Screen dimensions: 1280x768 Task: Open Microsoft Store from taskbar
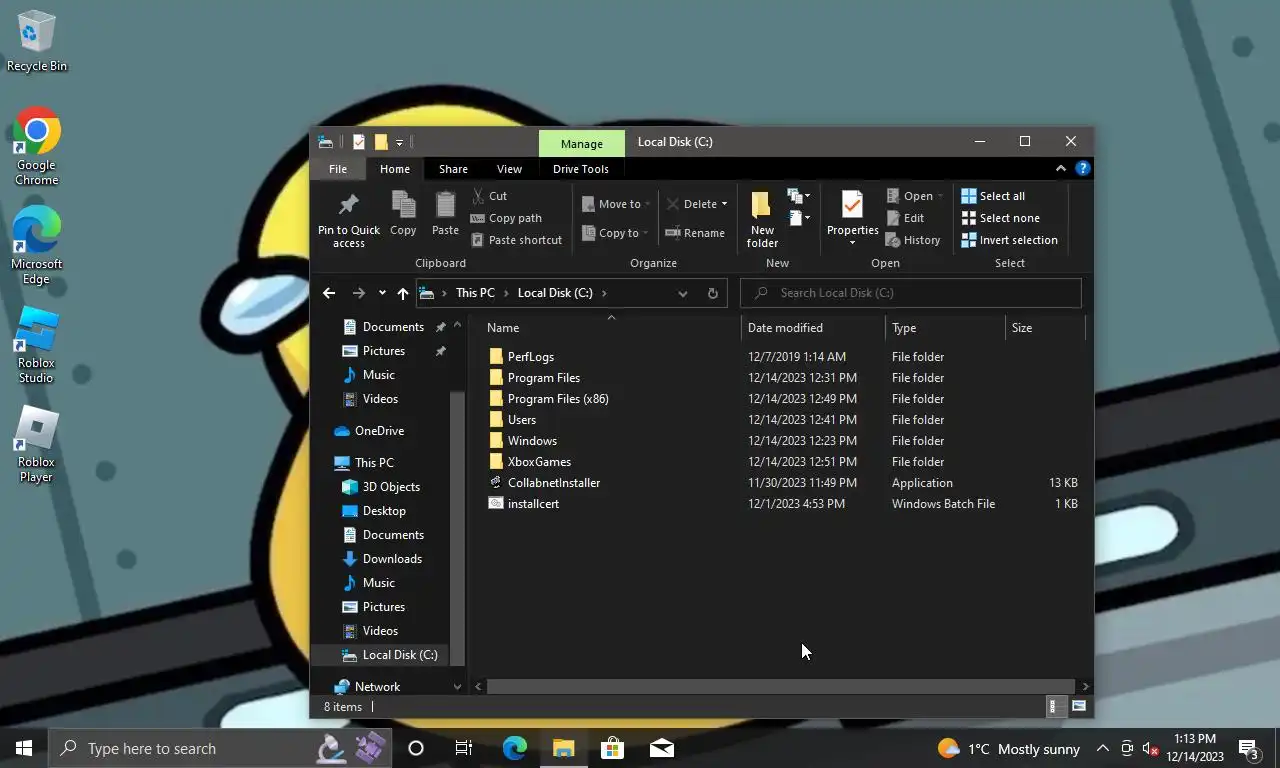(612, 748)
